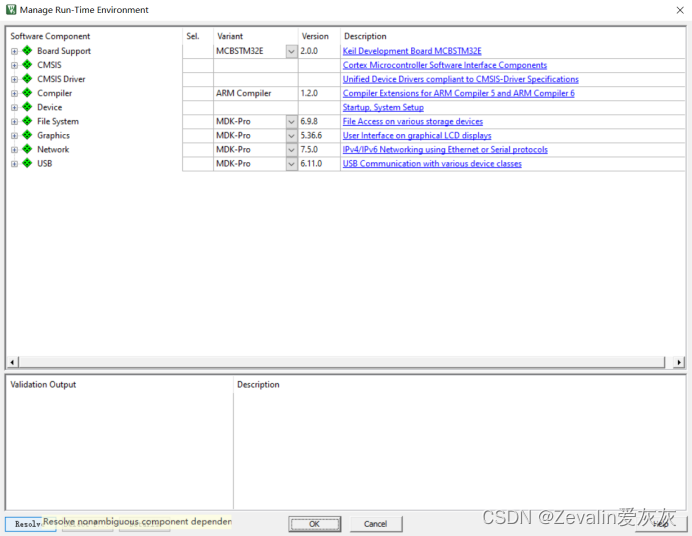Click the left arrow of horizontal scrollbar
Viewport: 692px width, 536px height.
pyautogui.click(x=12, y=362)
